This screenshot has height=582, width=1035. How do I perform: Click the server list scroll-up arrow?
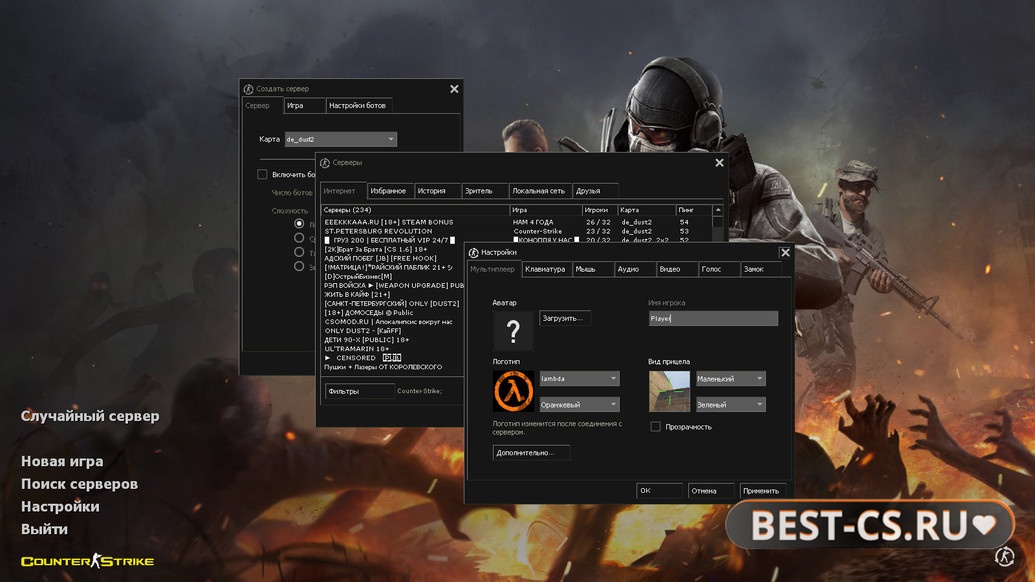(718, 210)
